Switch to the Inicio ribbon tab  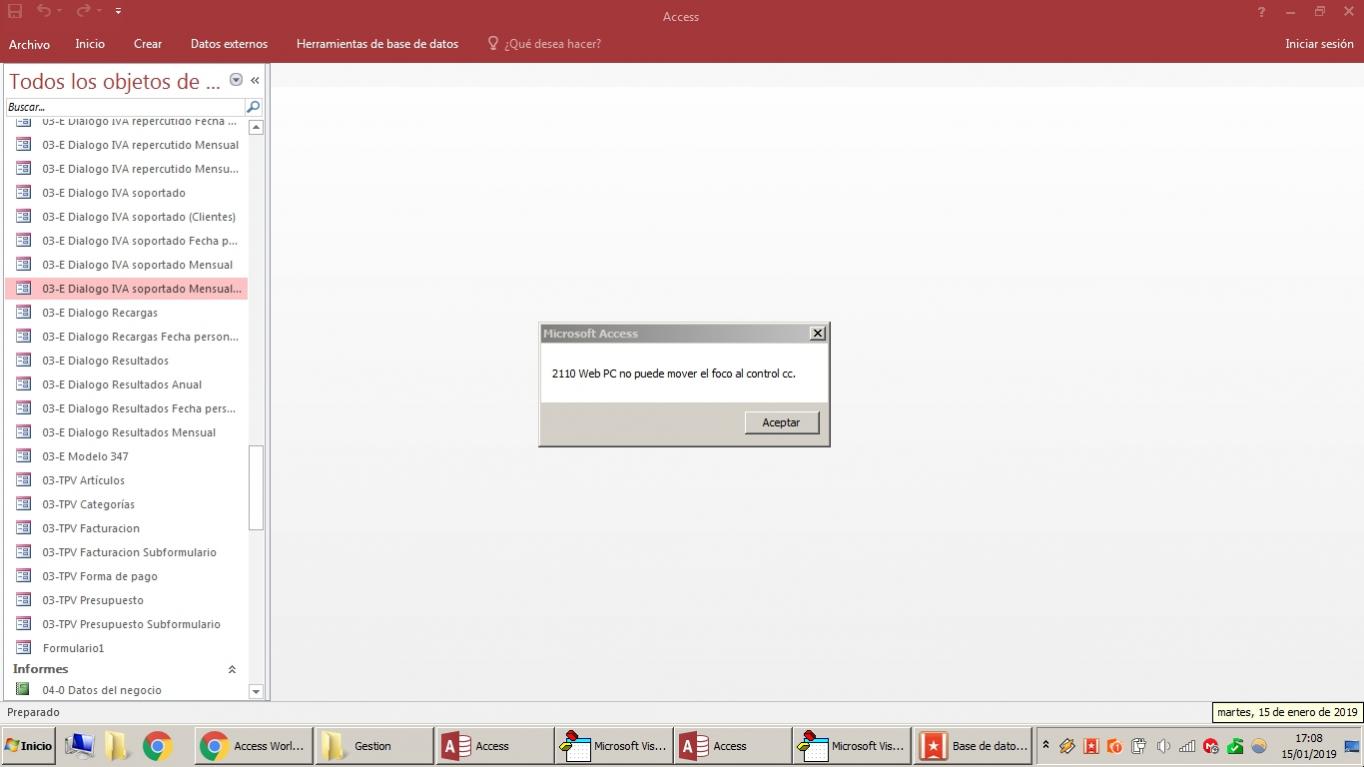90,44
